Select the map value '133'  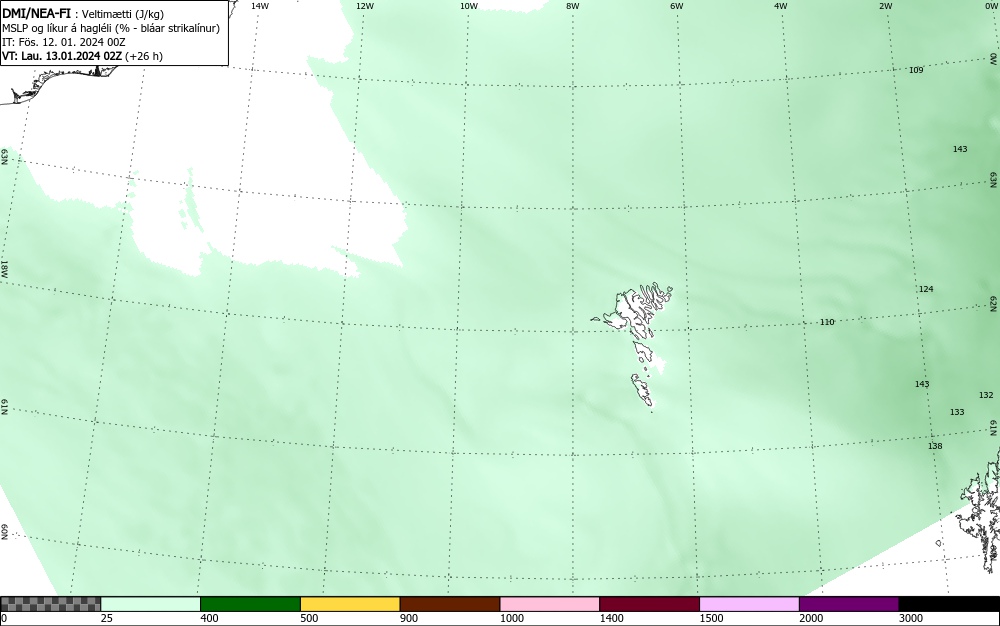click(957, 412)
